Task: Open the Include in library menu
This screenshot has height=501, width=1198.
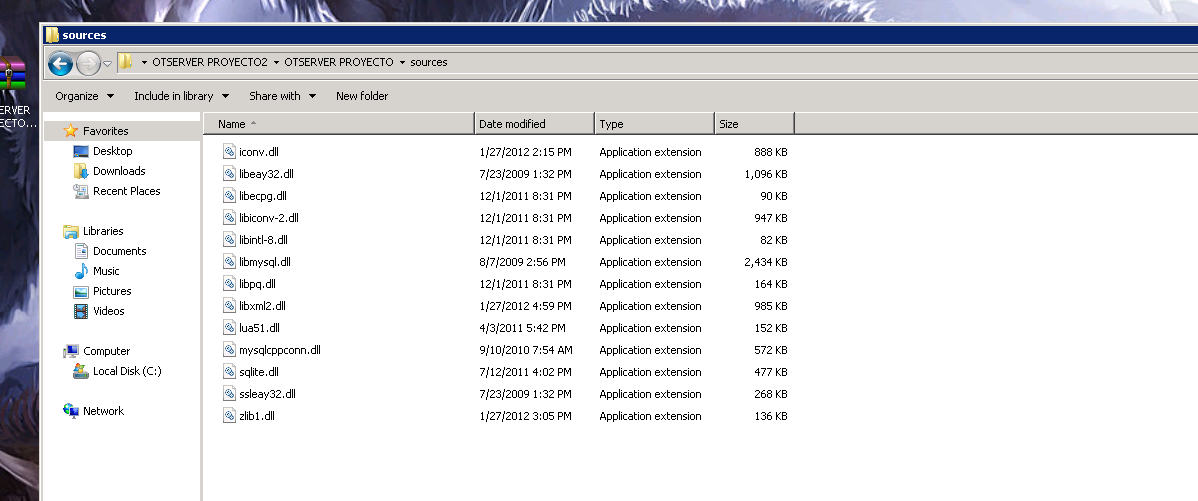Action: 182,96
